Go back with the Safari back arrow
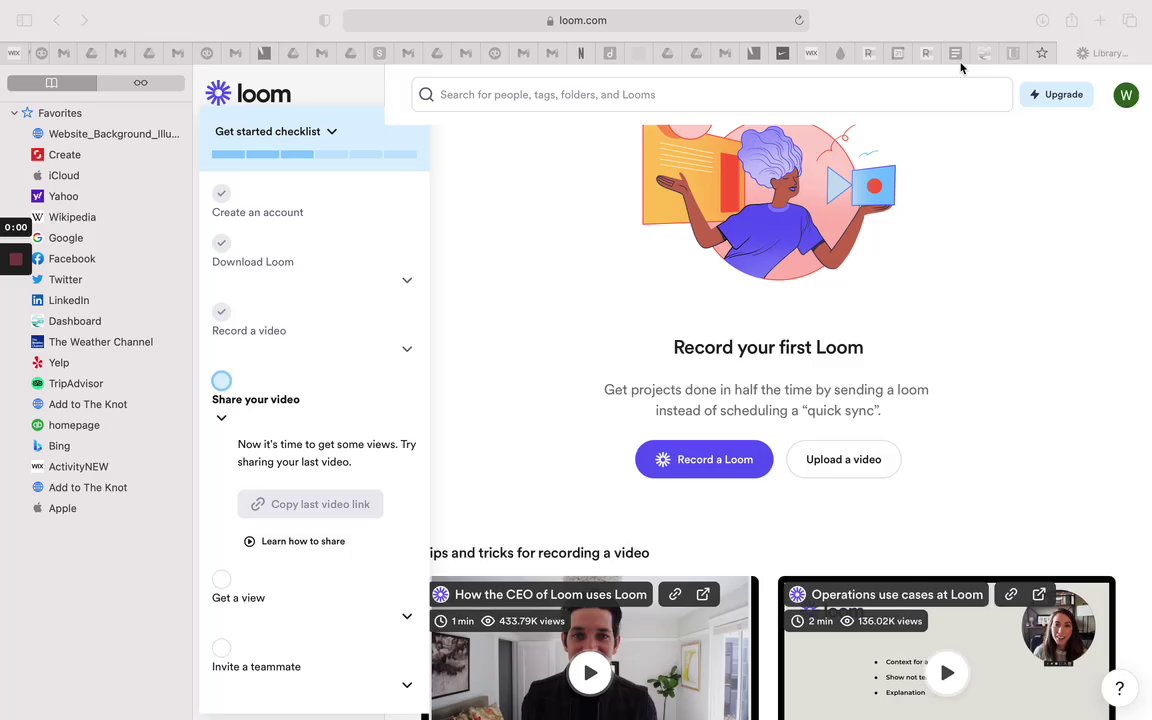 click(57, 21)
